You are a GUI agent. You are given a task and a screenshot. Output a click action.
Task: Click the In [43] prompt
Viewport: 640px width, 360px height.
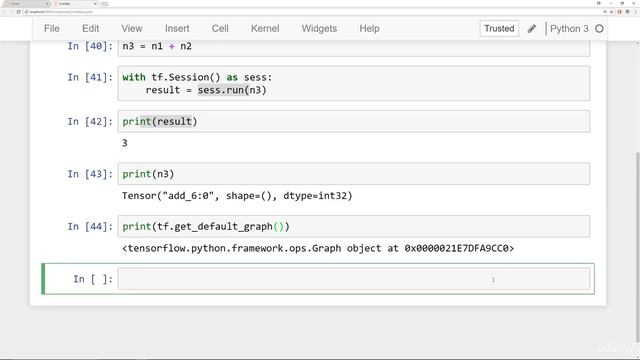click(90, 174)
